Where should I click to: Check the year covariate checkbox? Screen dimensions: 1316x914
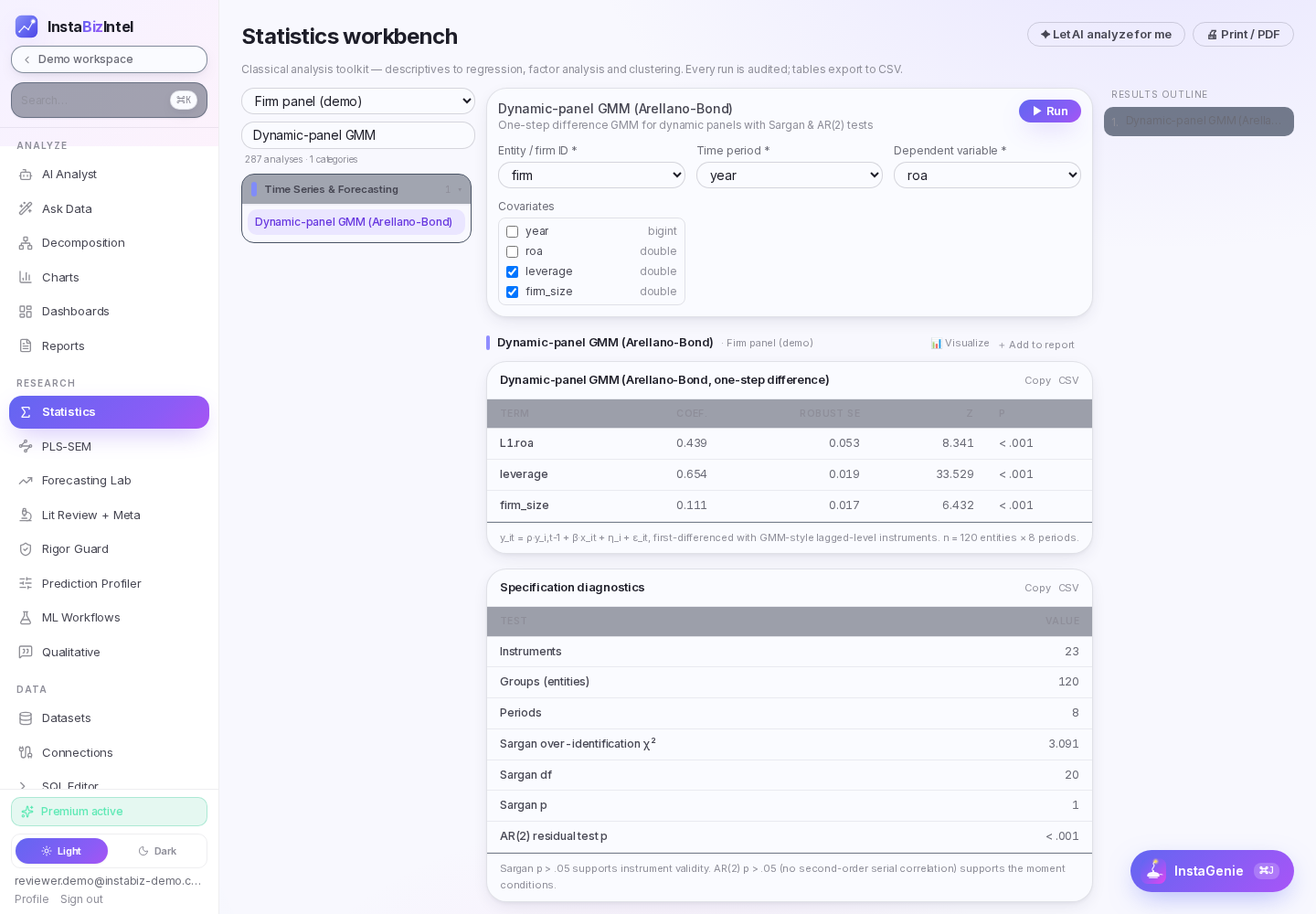[x=512, y=231]
